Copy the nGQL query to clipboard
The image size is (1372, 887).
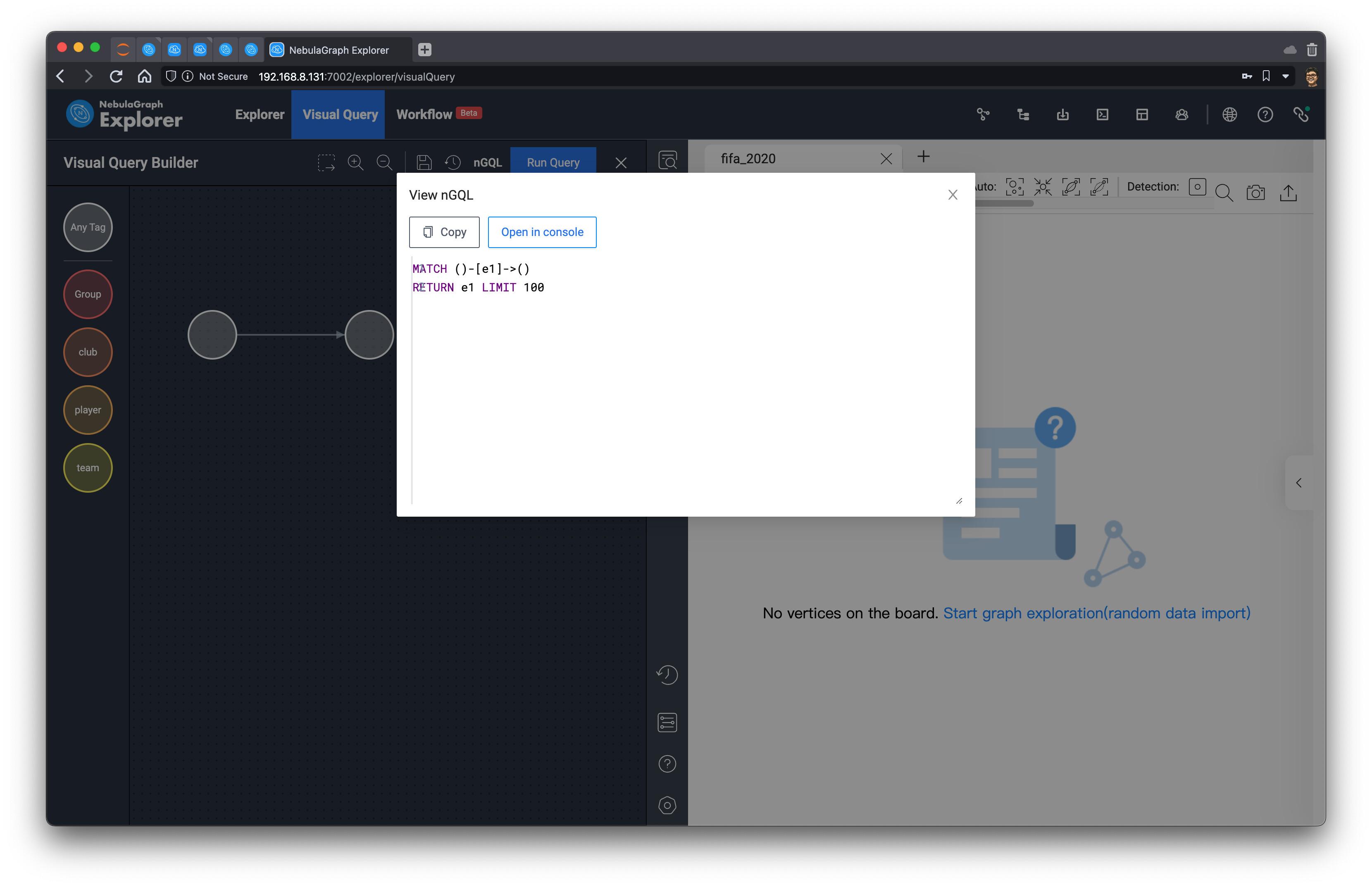[443, 232]
